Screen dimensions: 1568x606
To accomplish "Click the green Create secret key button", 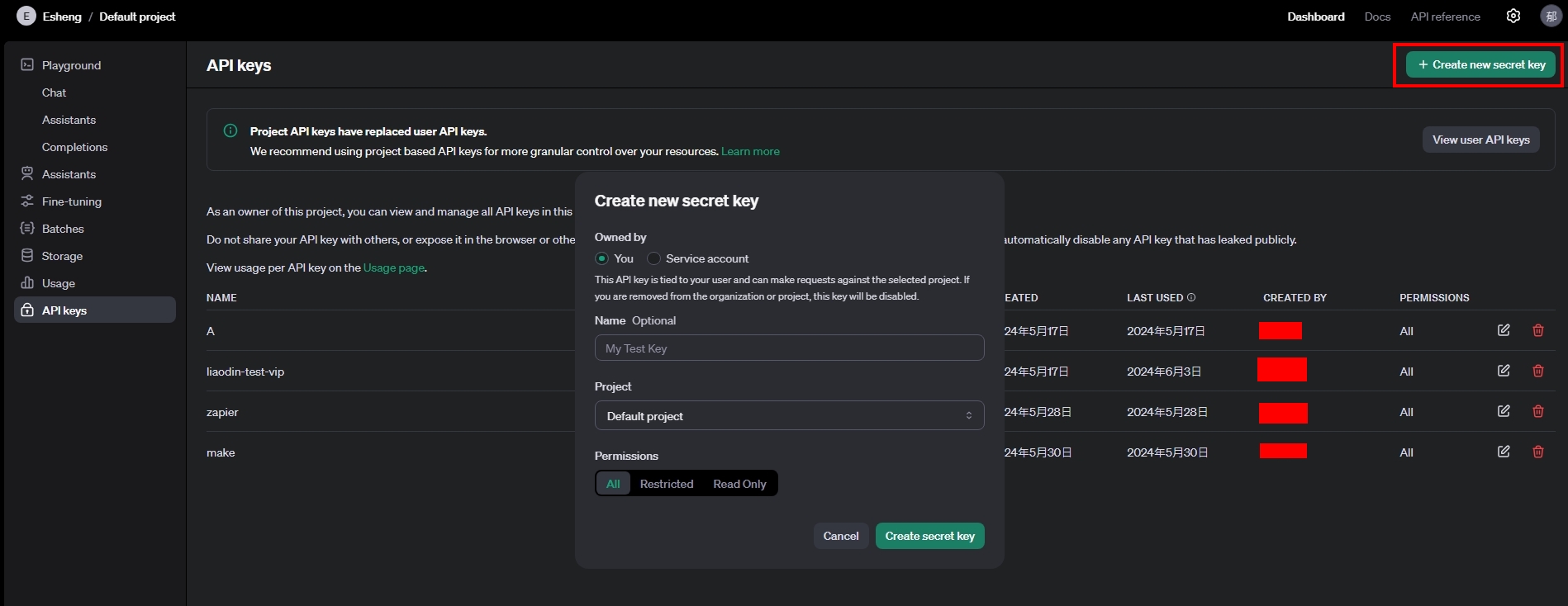I will tap(929, 536).
